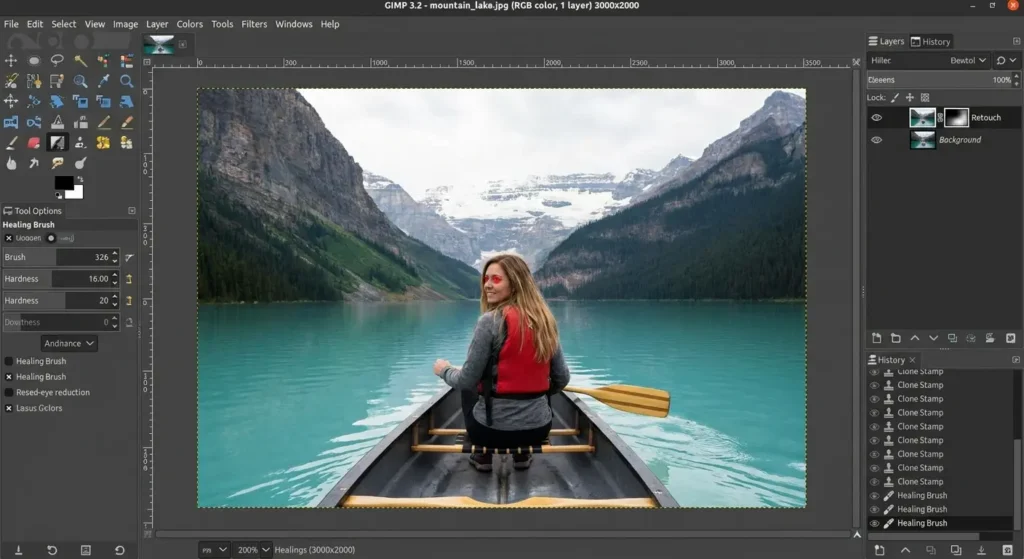Reset colors to default black and white
Screen dimensions: 1024x559
click(59, 195)
